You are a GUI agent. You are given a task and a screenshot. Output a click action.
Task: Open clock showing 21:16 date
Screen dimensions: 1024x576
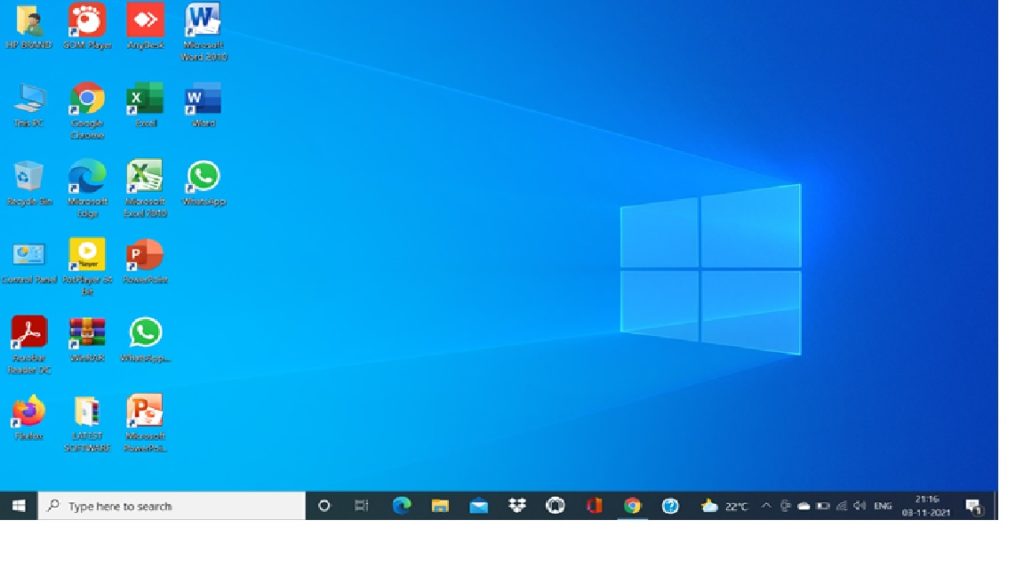click(x=926, y=506)
